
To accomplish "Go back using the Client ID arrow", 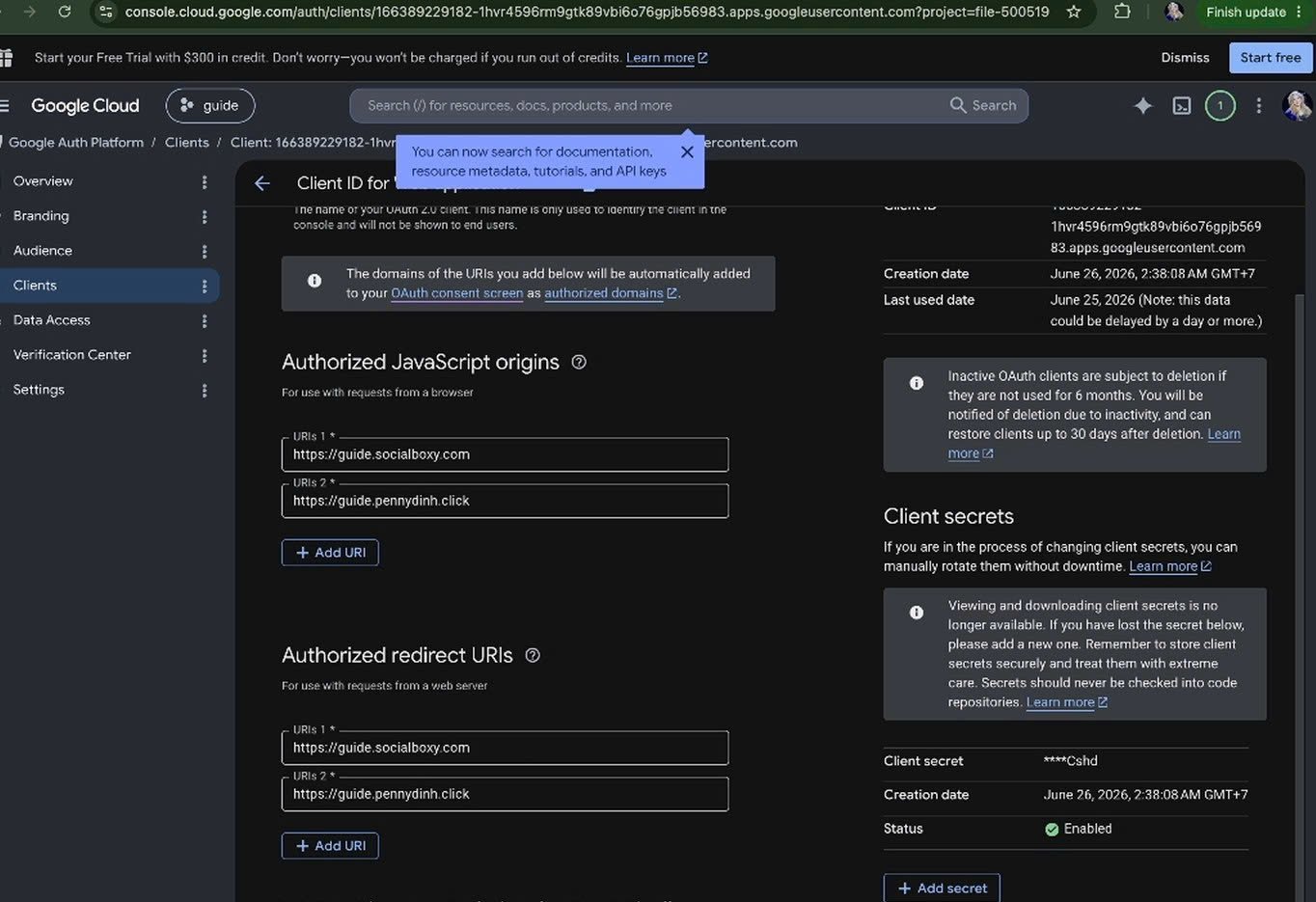I will click(262, 183).
